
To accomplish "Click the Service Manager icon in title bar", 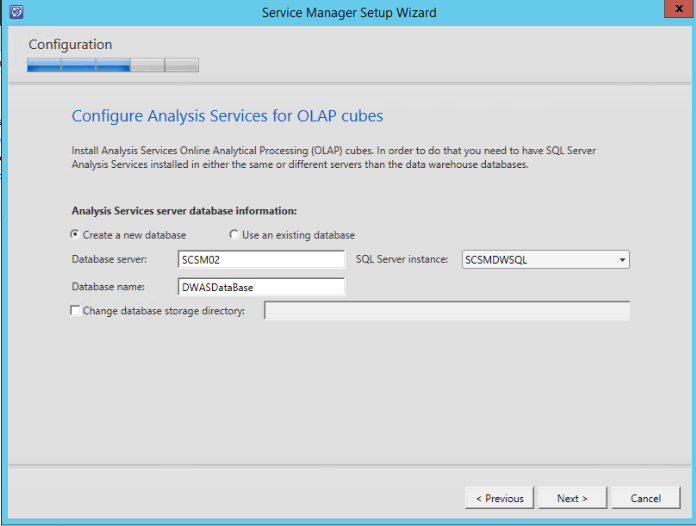I will coord(16,12).
